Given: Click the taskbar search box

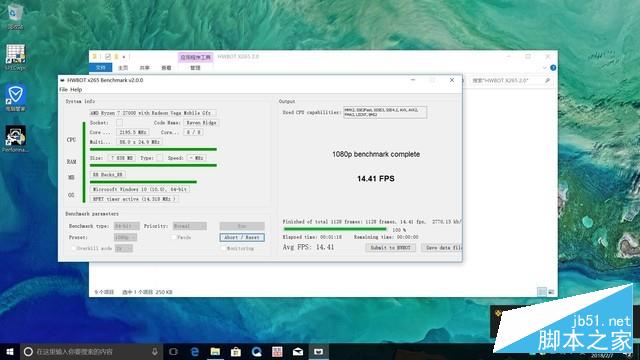Looking at the screenshot, I should 91,351.
